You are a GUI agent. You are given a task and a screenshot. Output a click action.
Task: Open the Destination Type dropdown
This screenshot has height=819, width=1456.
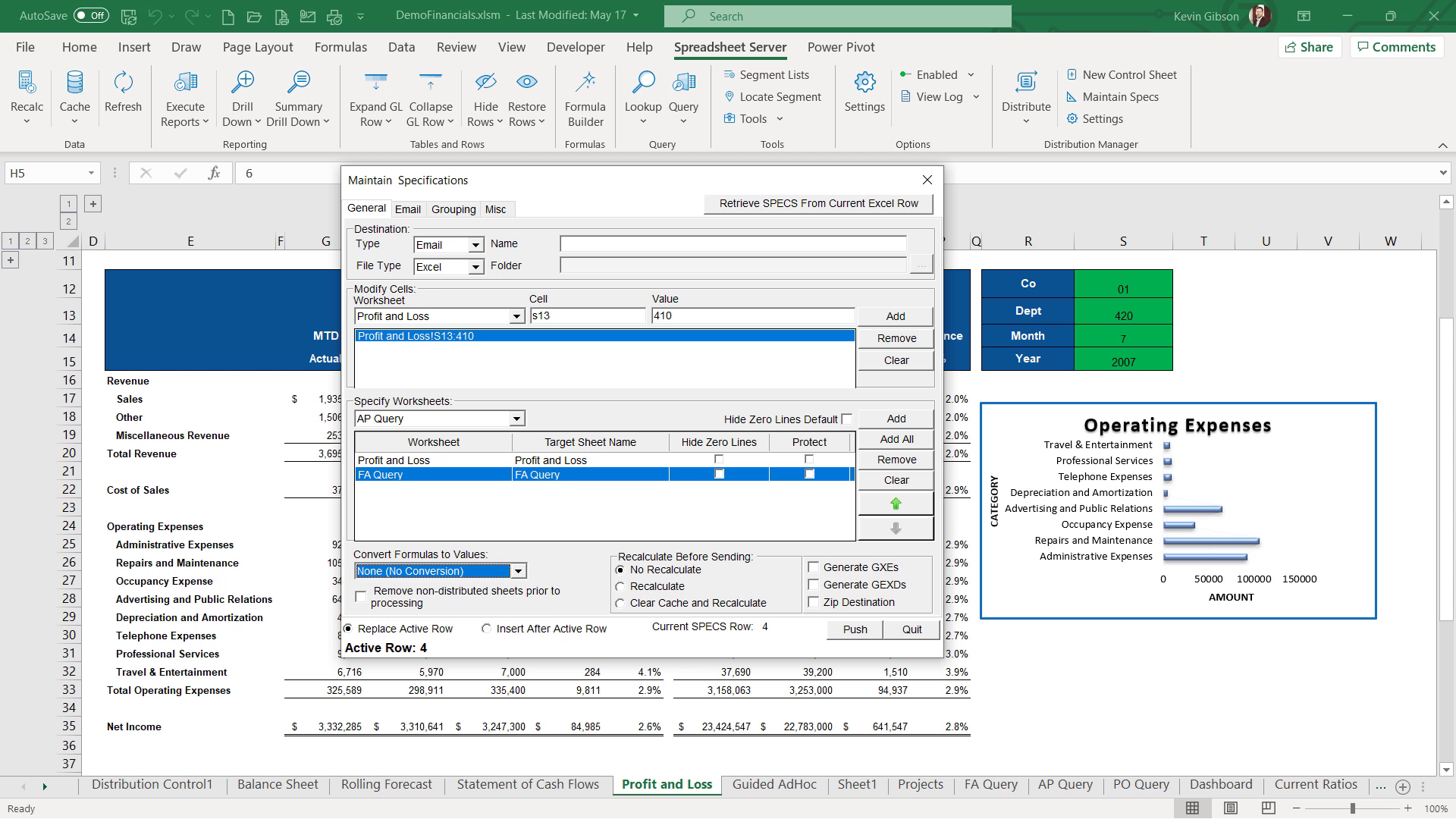[x=475, y=245]
